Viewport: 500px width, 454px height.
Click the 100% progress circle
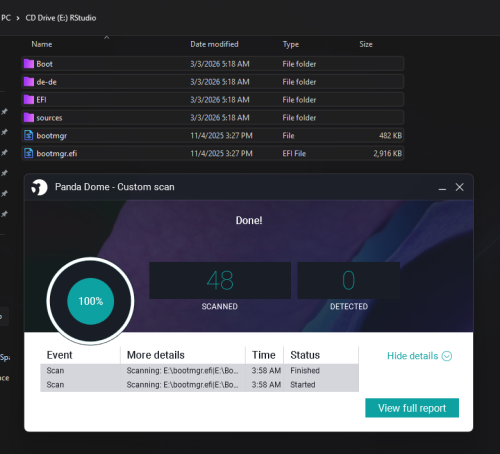point(91,301)
